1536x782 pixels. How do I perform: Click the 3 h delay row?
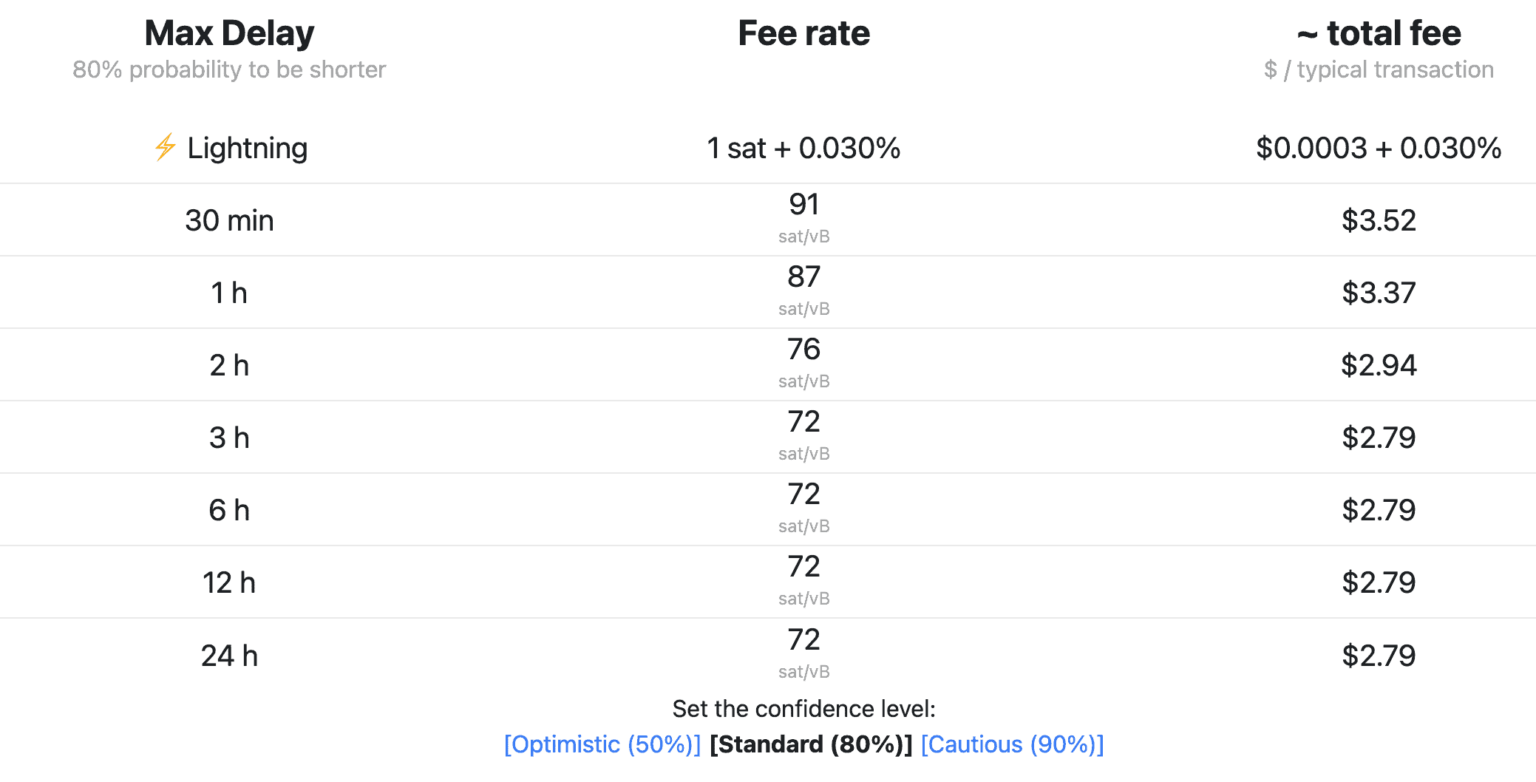tap(229, 438)
